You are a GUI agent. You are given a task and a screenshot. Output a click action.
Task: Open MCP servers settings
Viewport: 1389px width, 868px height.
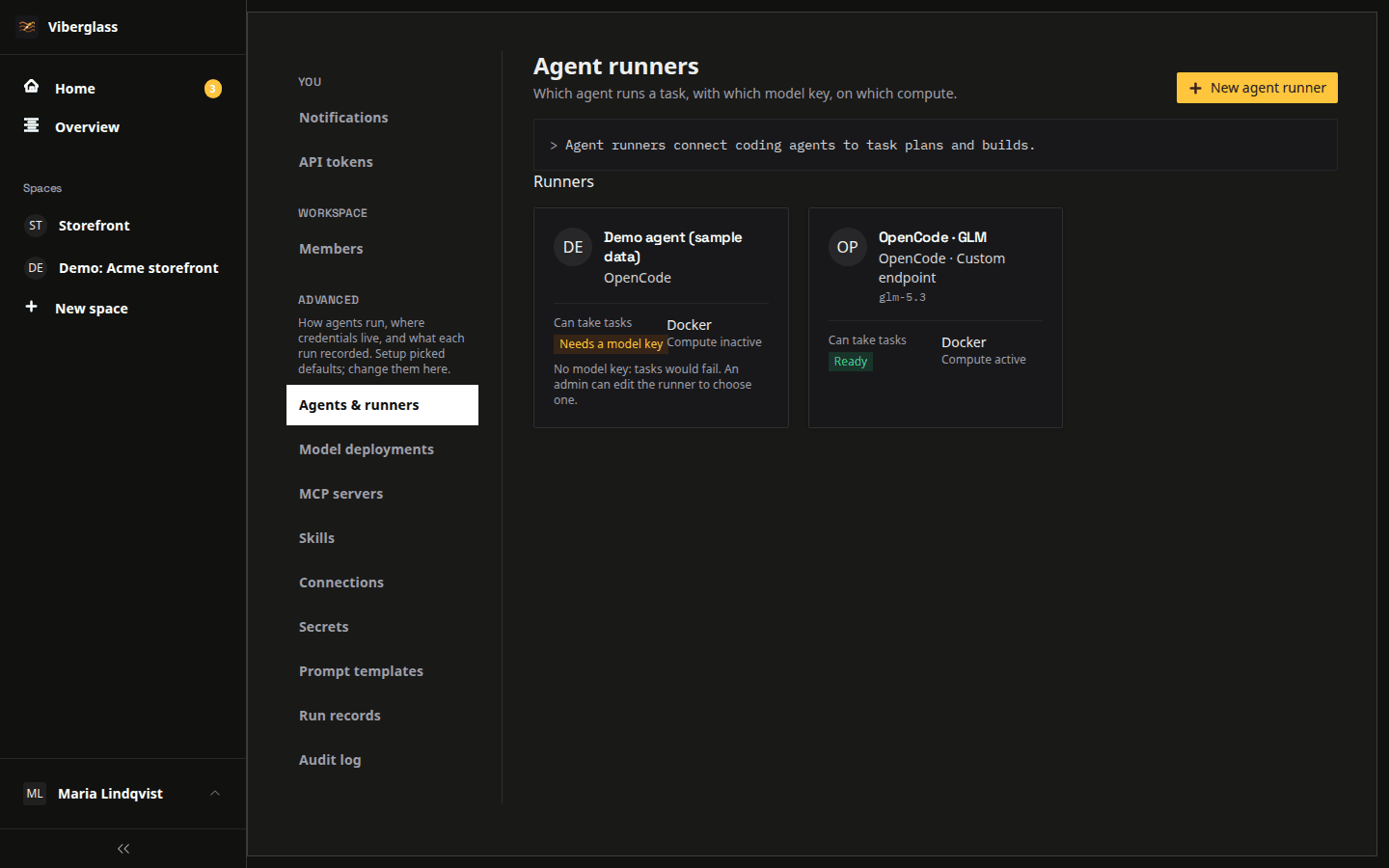click(x=382, y=494)
